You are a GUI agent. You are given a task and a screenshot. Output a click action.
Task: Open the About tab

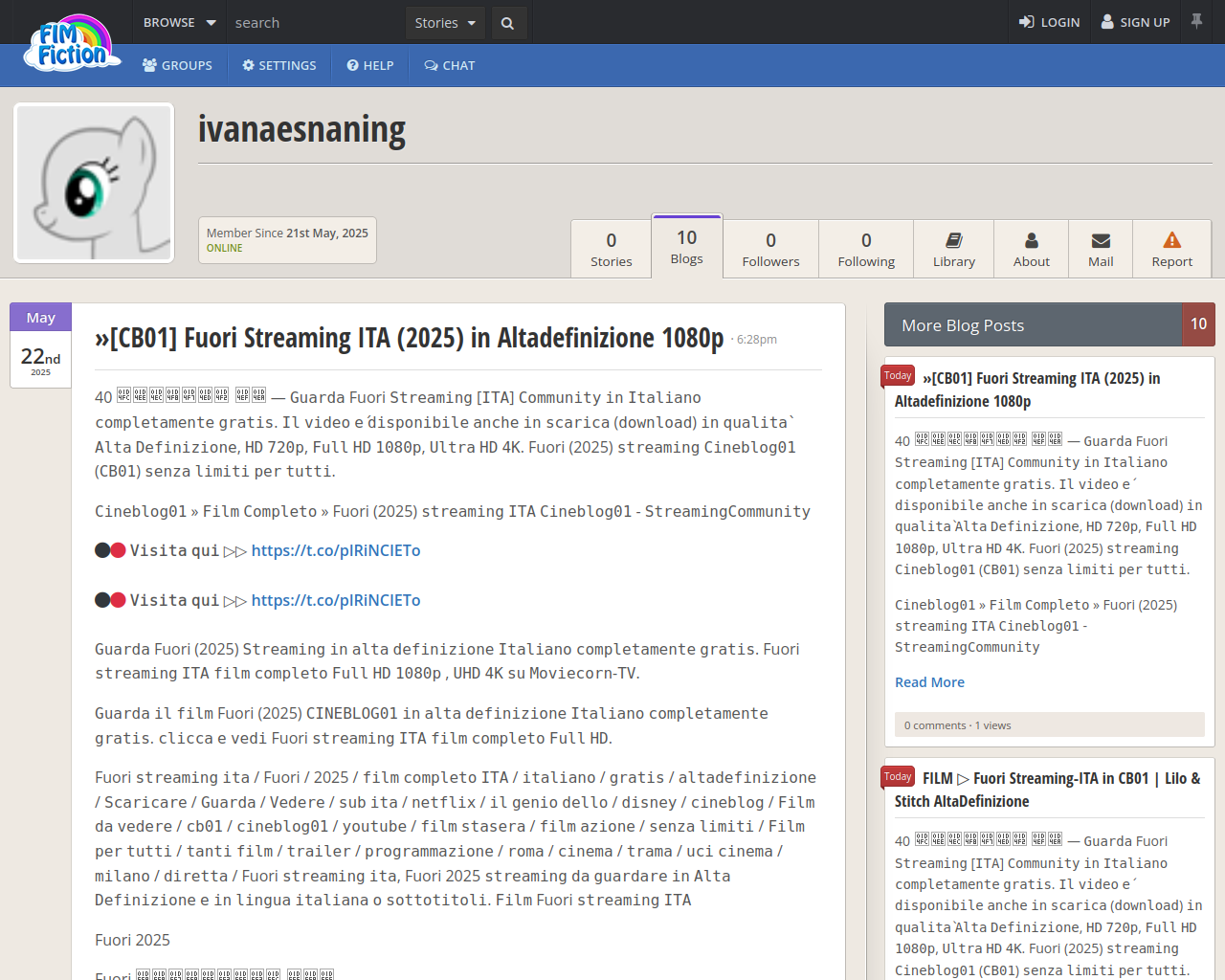pos(1032,249)
